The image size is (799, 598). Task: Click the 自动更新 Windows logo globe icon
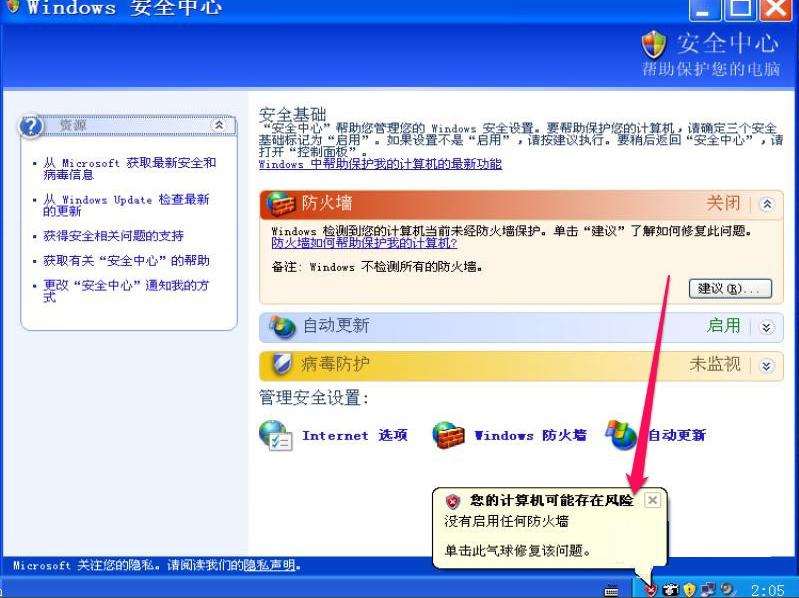point(621,434)
